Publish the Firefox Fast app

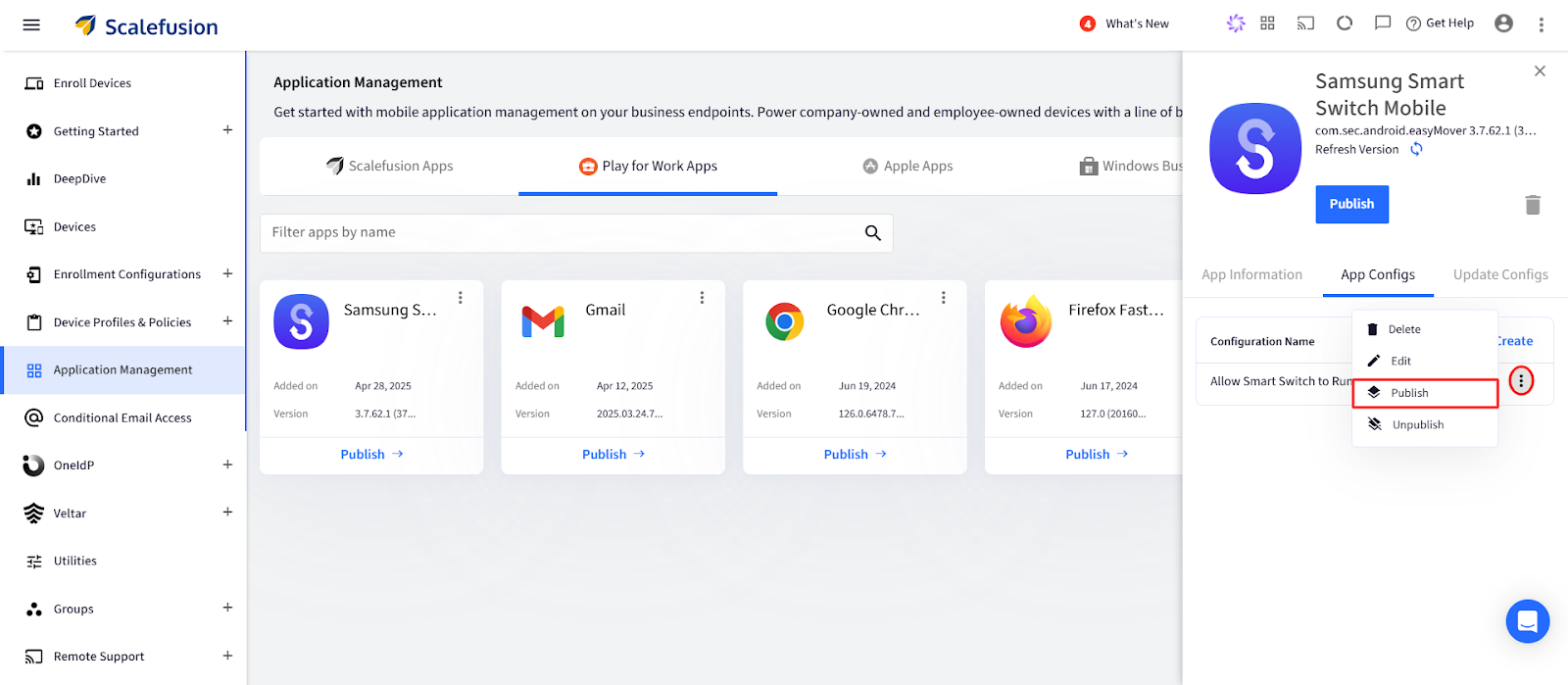(1097, 455)
